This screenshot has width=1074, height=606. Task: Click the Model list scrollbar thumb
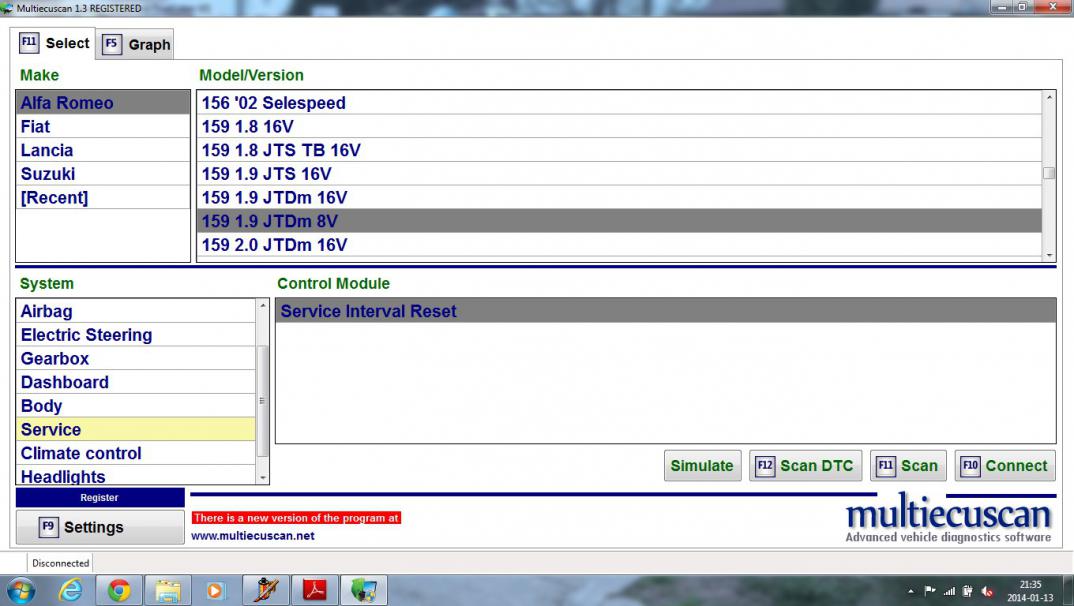click(1049, 173)
